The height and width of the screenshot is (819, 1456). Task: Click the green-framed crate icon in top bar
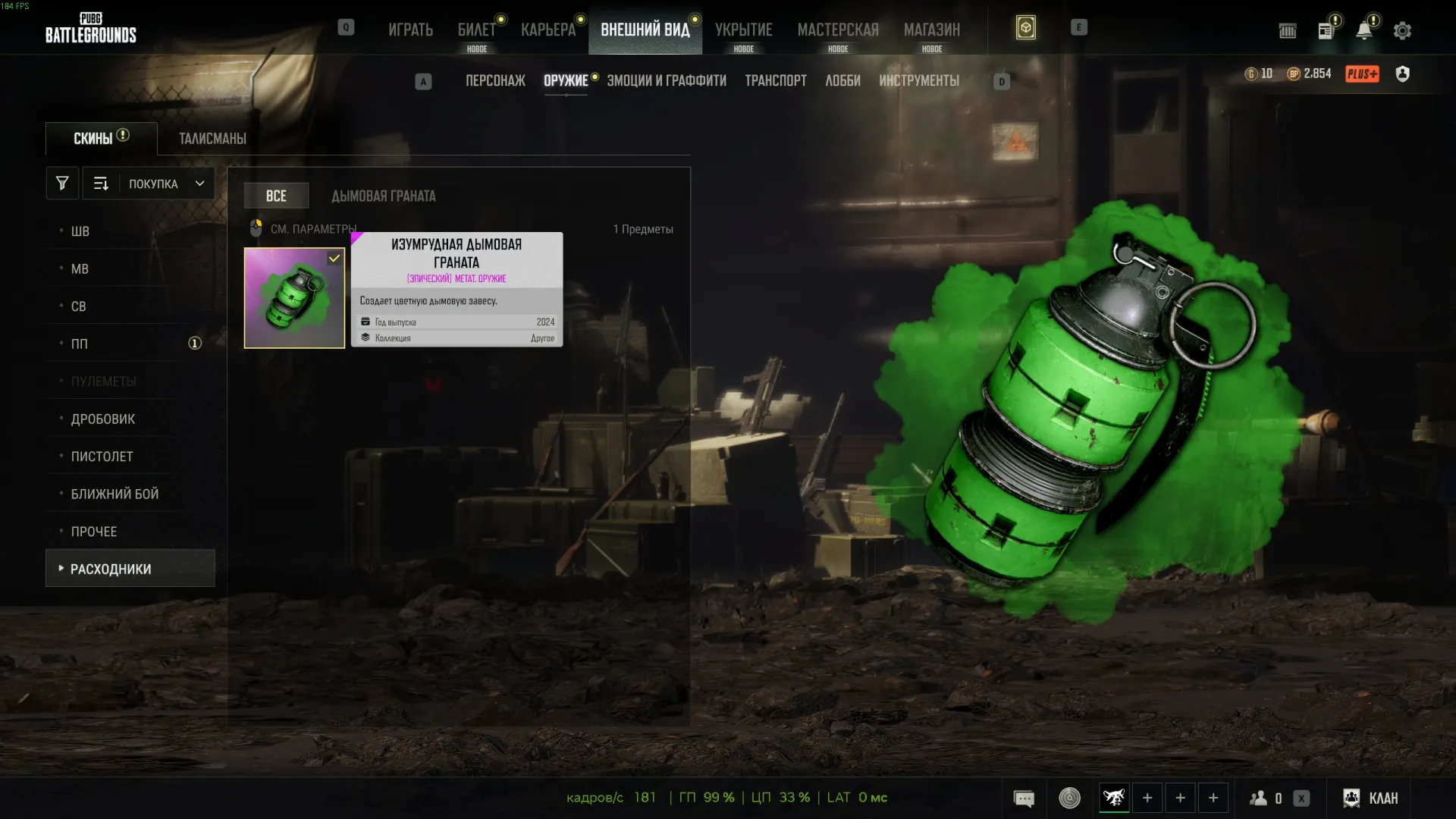pyautogui.click(x=1025, y=28)
